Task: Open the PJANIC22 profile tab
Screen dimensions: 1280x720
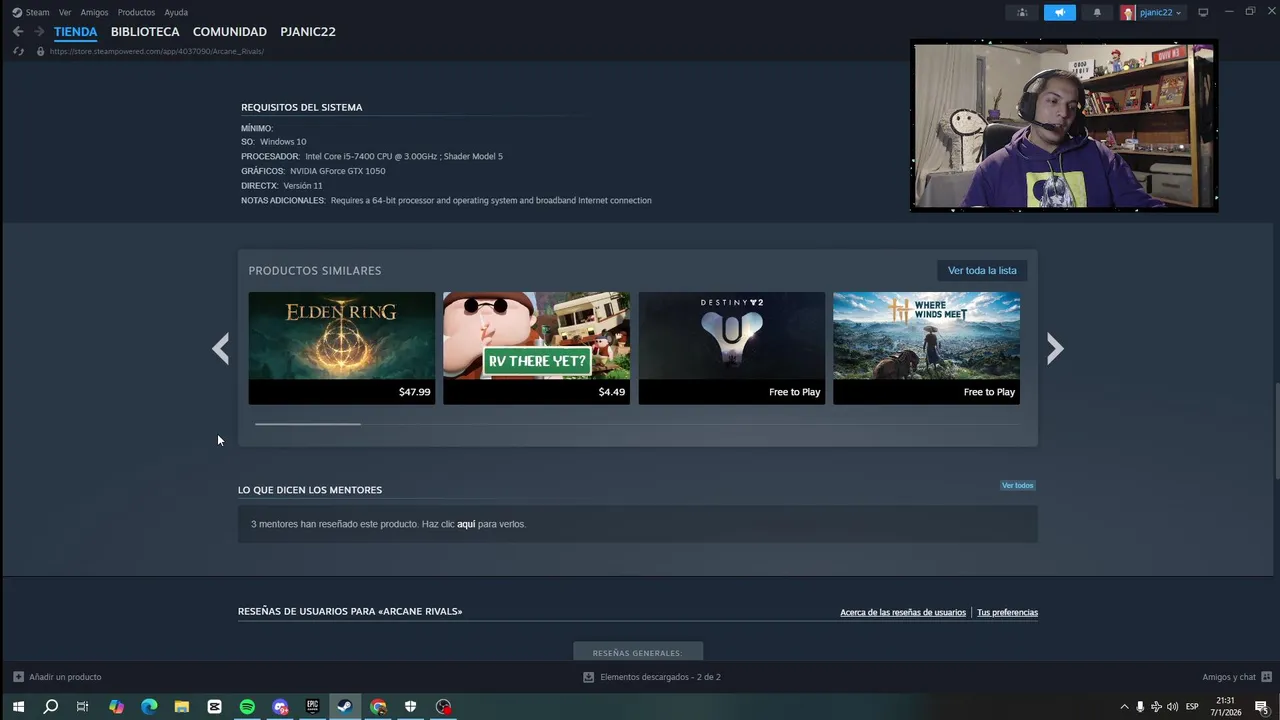Action: point(308,32)
